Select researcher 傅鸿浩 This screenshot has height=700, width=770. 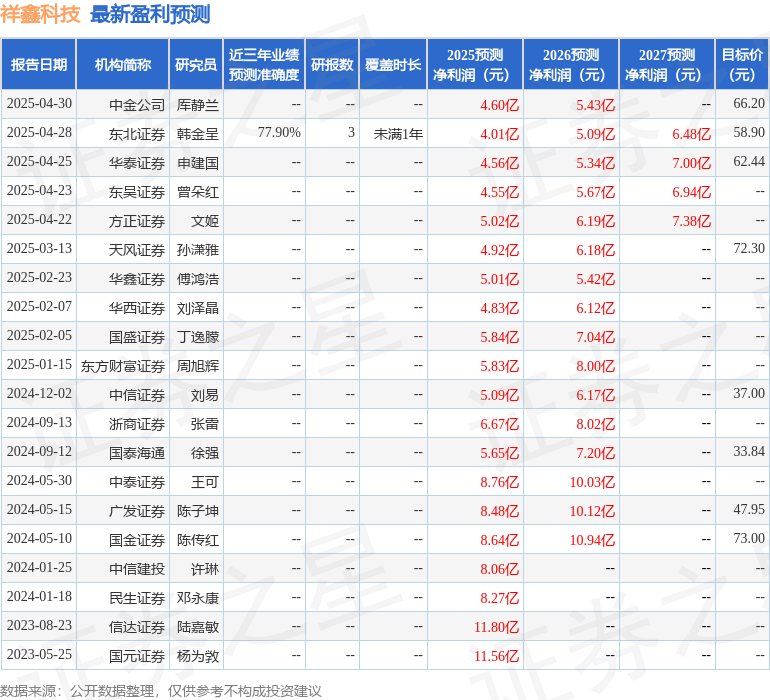pyautogui.click(x=197, y=279)
